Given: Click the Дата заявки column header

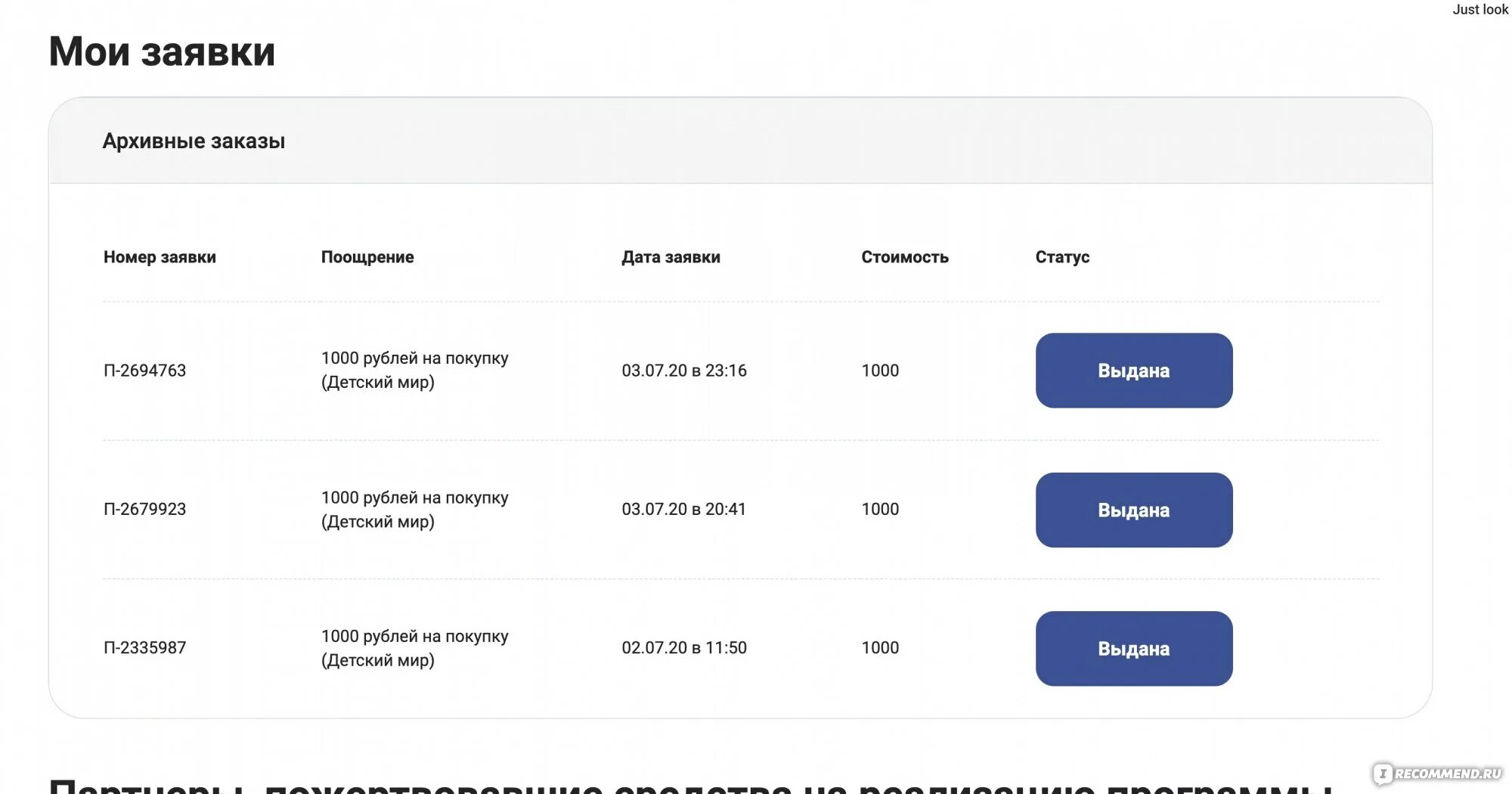Looking at the screenshot, I should pyautogui.click(x=671, y=257).
